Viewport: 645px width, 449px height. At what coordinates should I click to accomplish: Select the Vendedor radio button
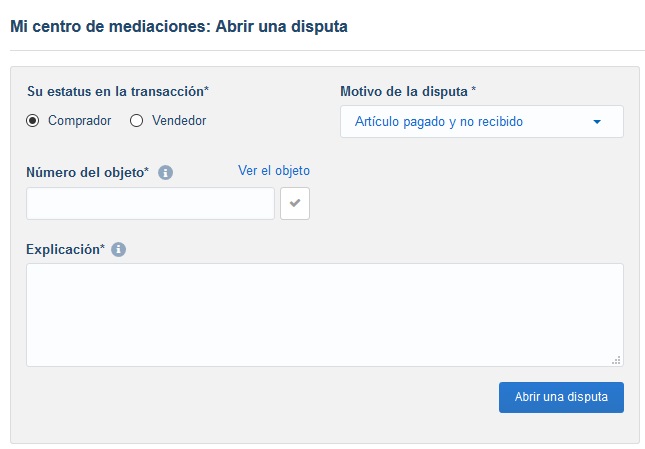[x=137, y=120]
